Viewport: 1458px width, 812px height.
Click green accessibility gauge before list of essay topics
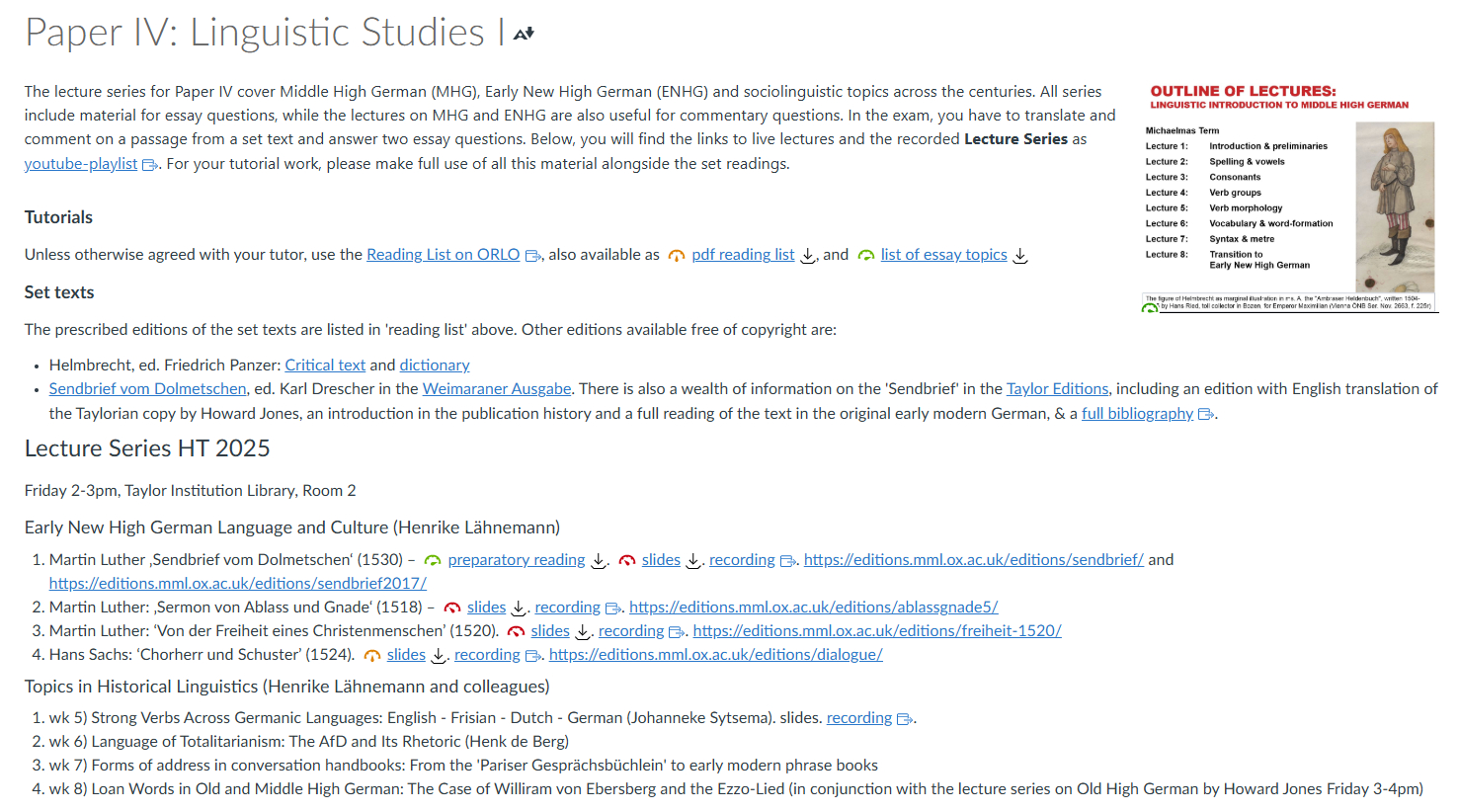[866, 256]
